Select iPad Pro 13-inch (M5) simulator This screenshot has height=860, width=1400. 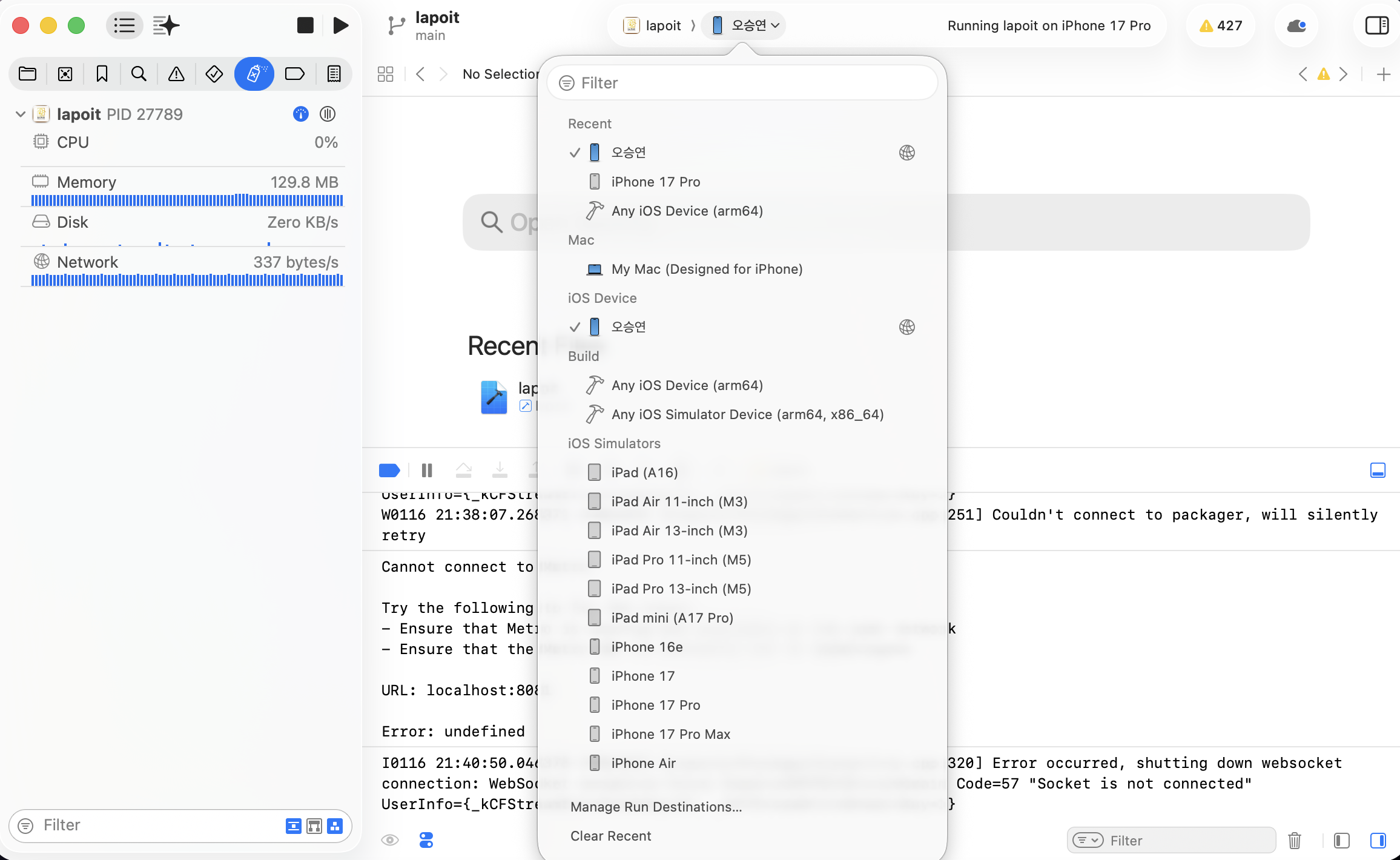tap(742, 589)
